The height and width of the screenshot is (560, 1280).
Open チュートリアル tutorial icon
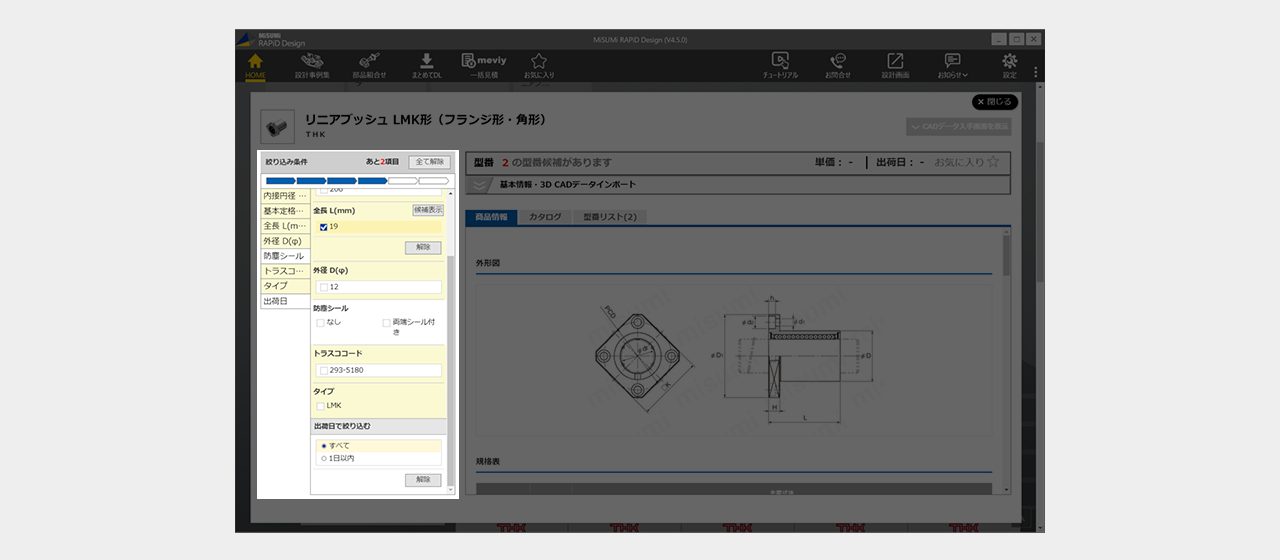pos(780,66)
